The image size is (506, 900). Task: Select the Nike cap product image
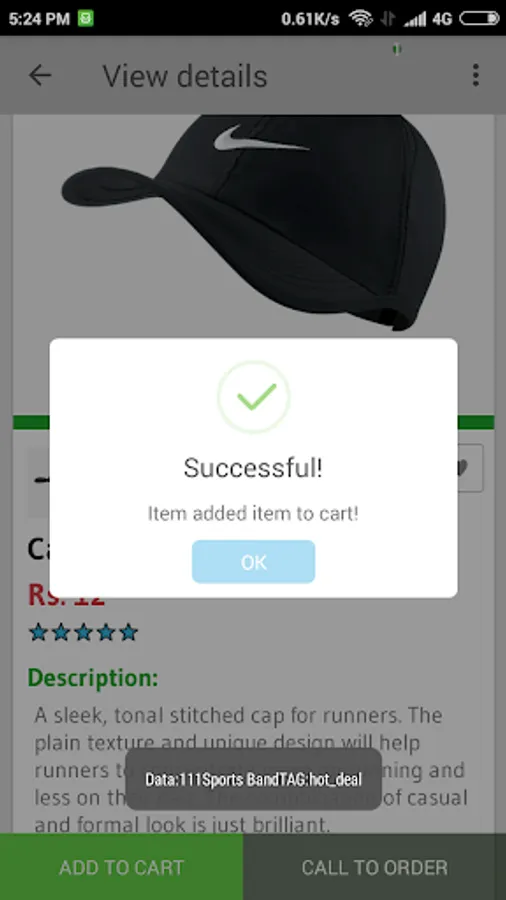[254, 223]
